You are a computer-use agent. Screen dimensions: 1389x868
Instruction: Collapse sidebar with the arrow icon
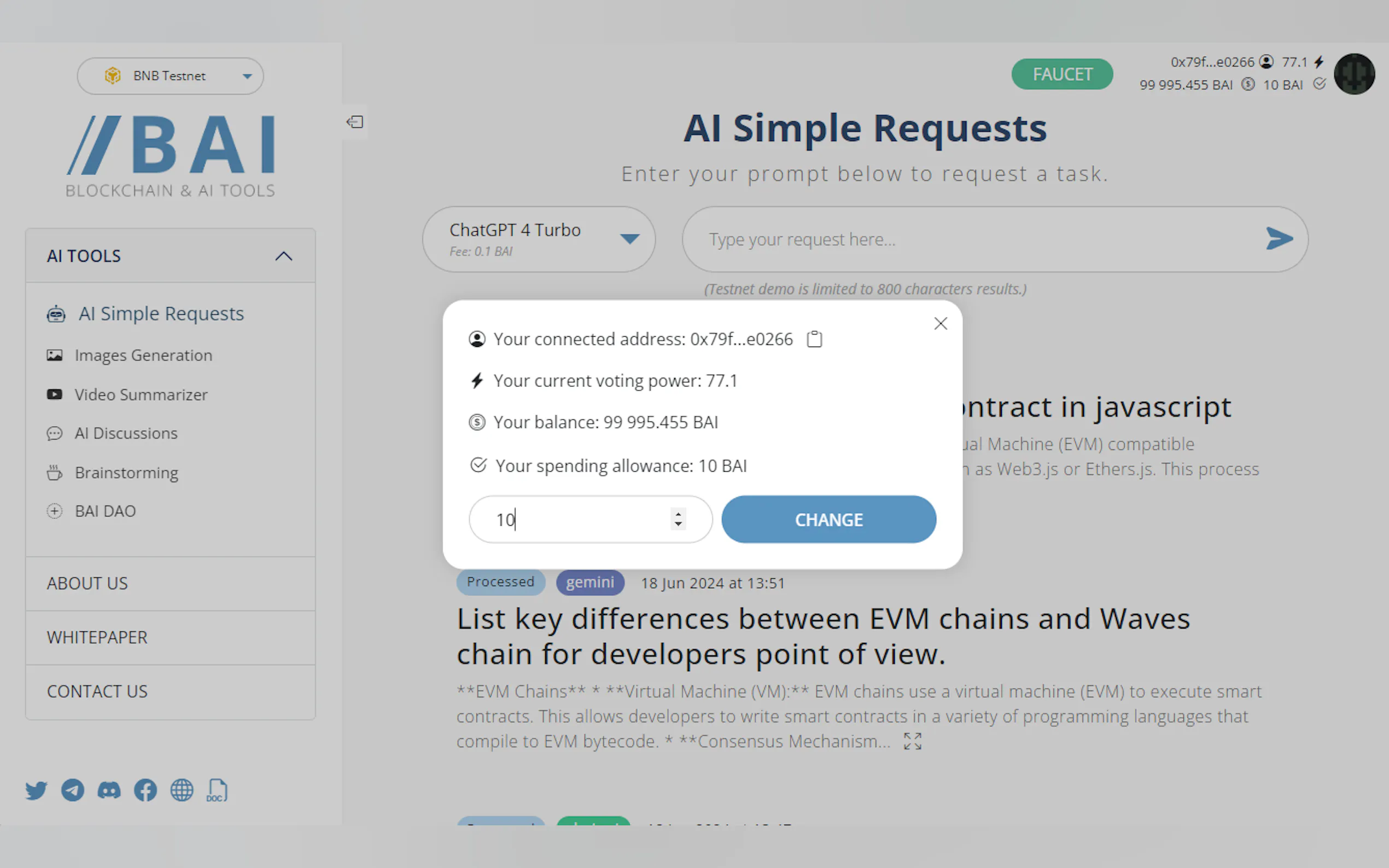click(355, 122)
